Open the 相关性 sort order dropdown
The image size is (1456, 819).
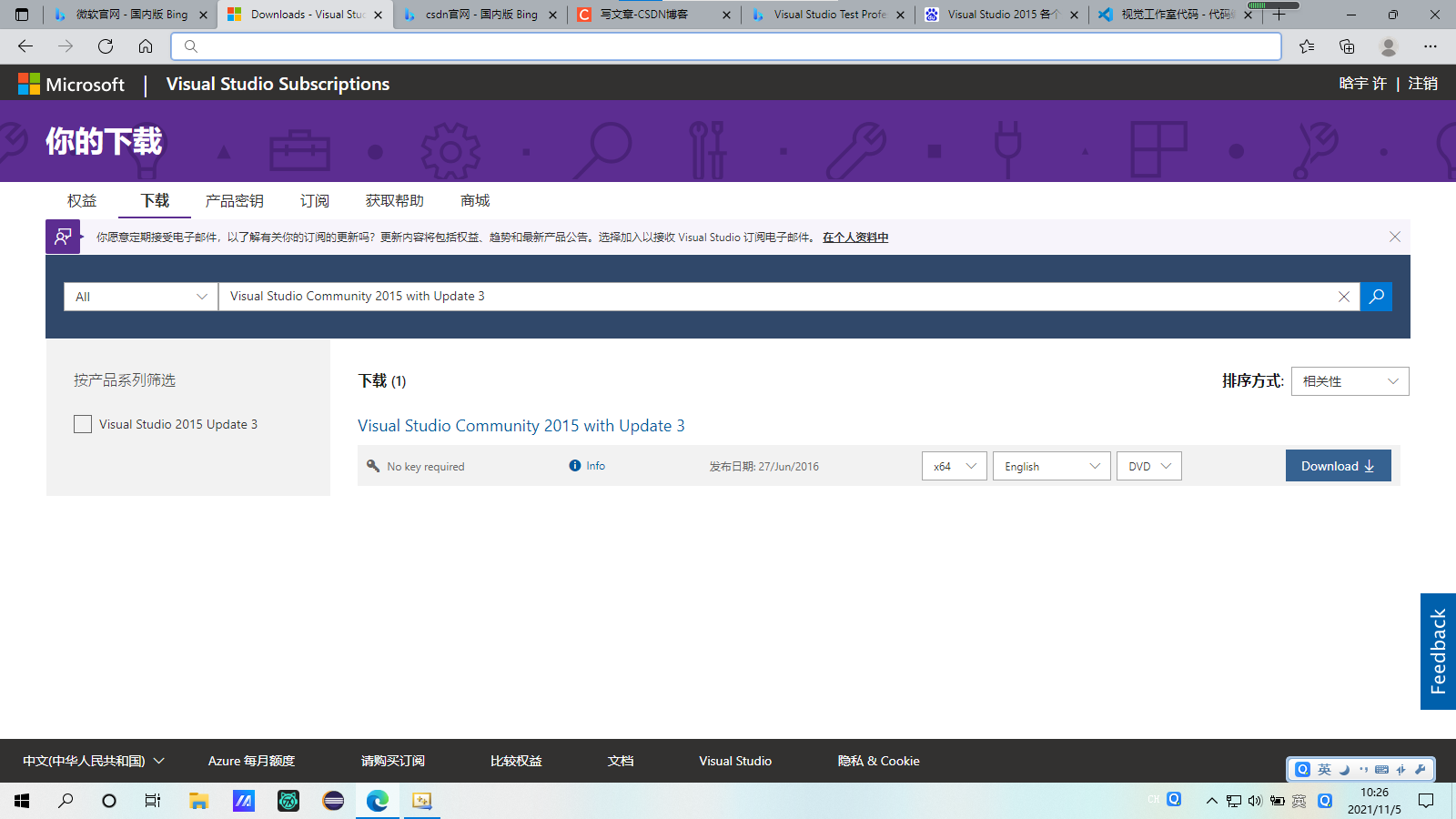click(x=1350, y=380)
